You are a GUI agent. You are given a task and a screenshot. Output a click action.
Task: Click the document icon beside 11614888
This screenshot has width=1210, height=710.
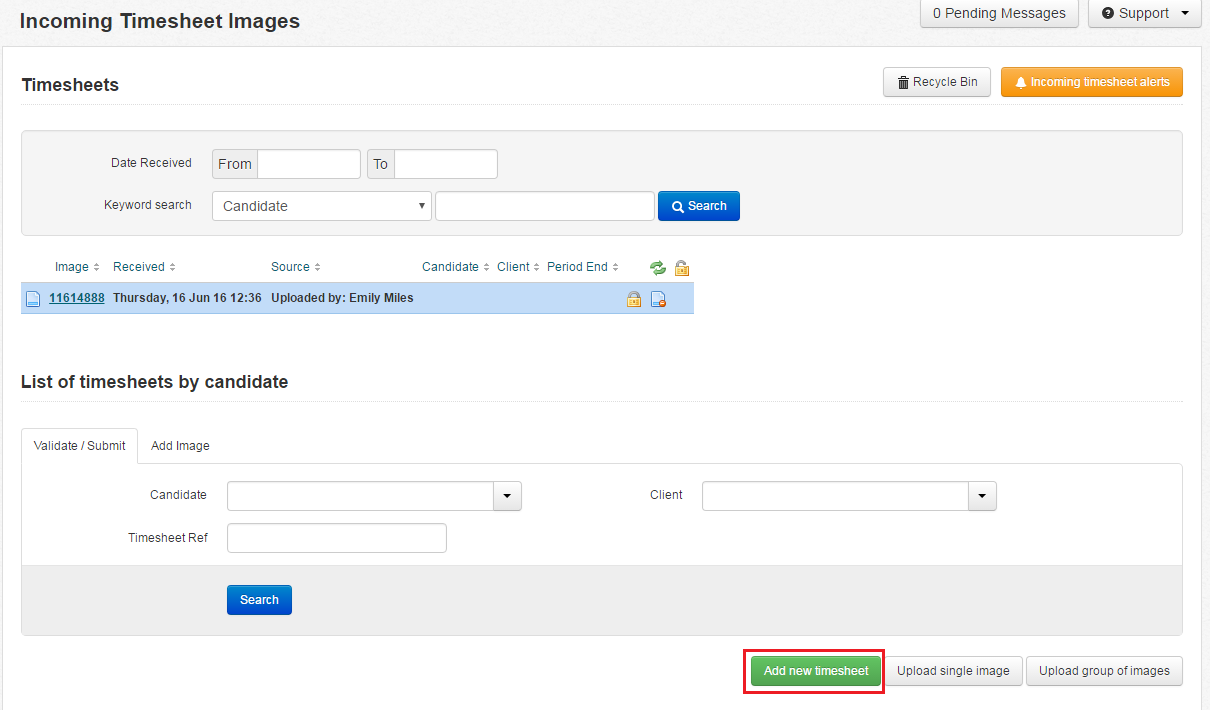point(33,298)
